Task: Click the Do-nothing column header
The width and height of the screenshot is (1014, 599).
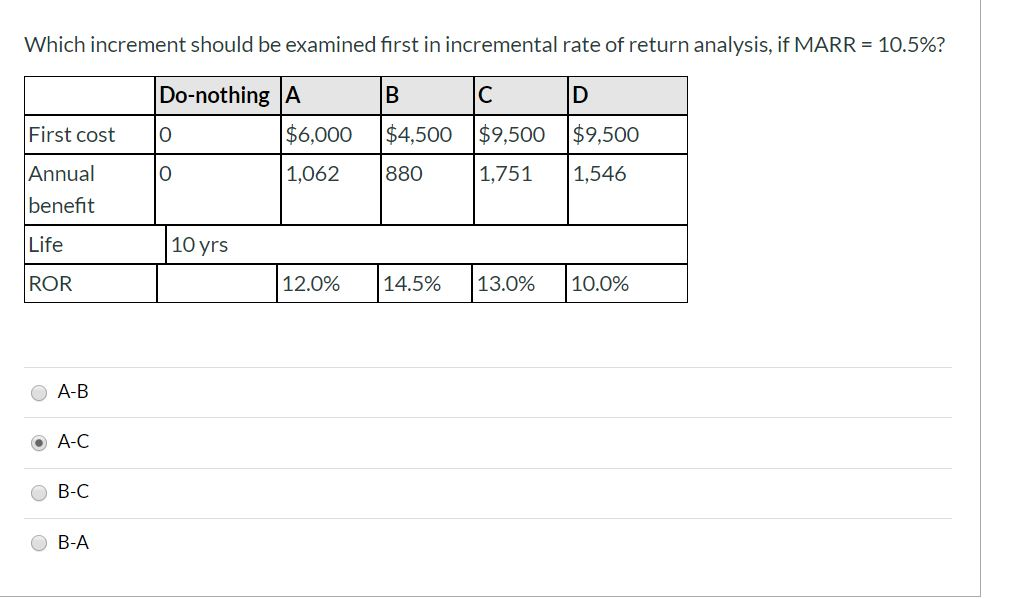Action: 213,94
